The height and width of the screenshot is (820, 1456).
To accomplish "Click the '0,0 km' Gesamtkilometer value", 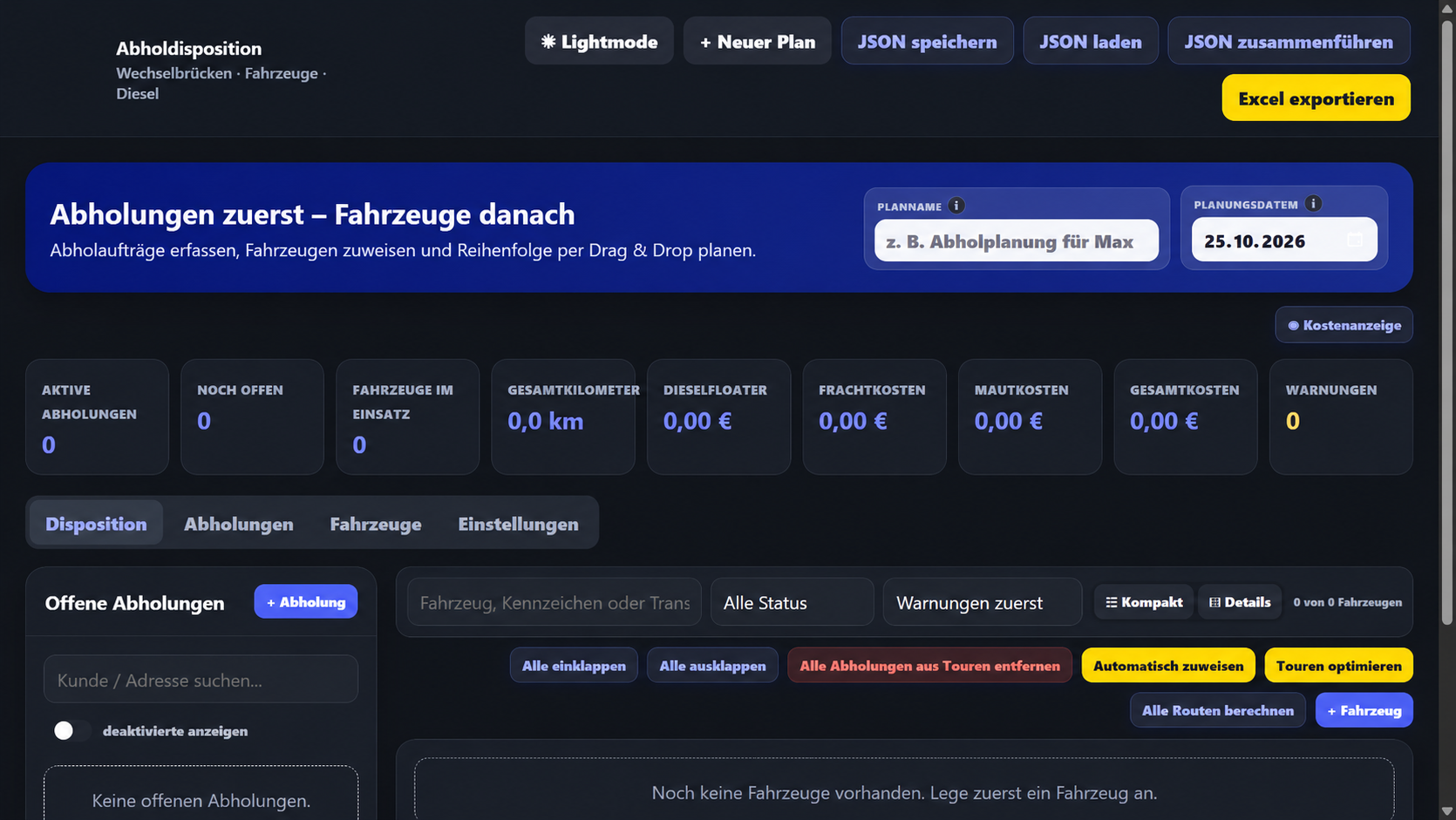I will tap(546, 421).
